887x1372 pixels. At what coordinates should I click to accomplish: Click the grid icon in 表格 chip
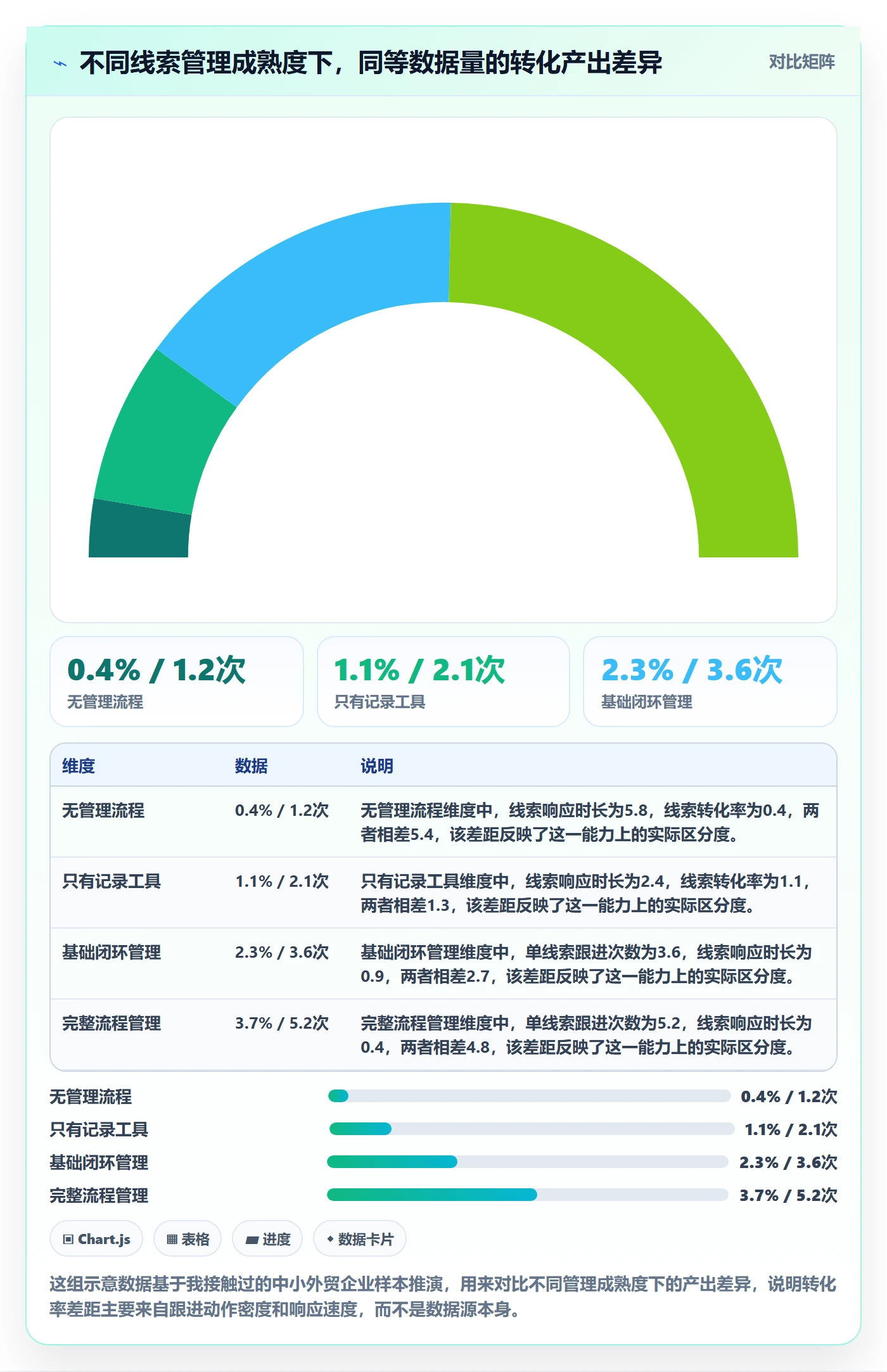pyautogui.click(x=172, y=1240)
